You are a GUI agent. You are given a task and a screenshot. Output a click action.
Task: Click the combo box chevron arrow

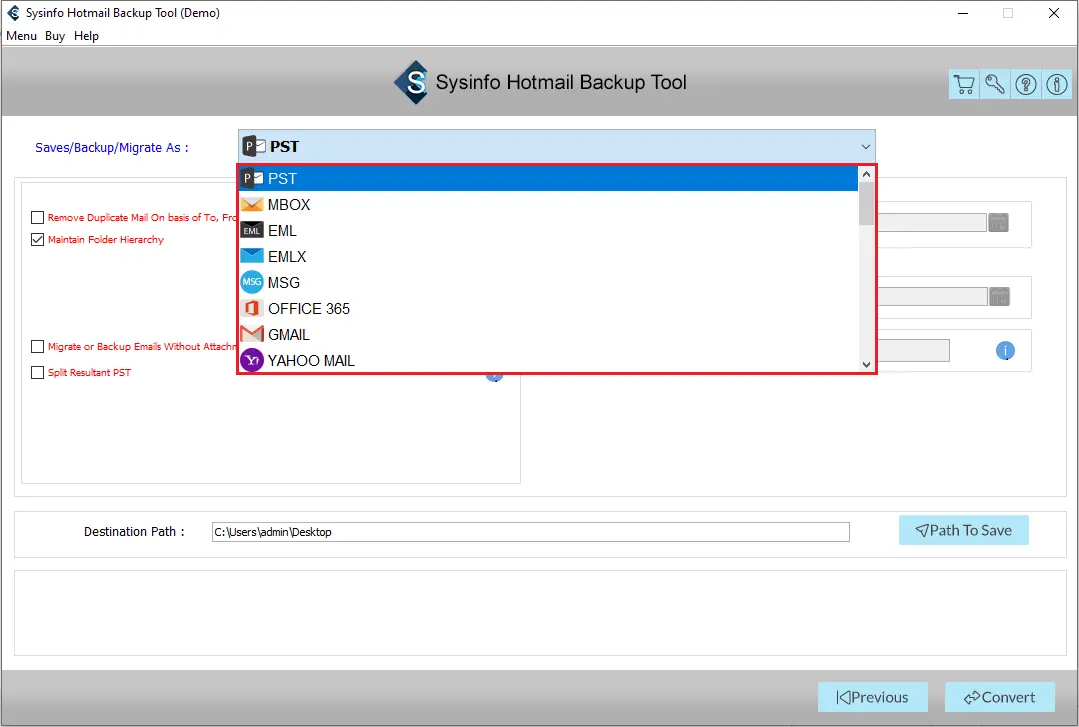pyautogui.click(x=866, y=147)
